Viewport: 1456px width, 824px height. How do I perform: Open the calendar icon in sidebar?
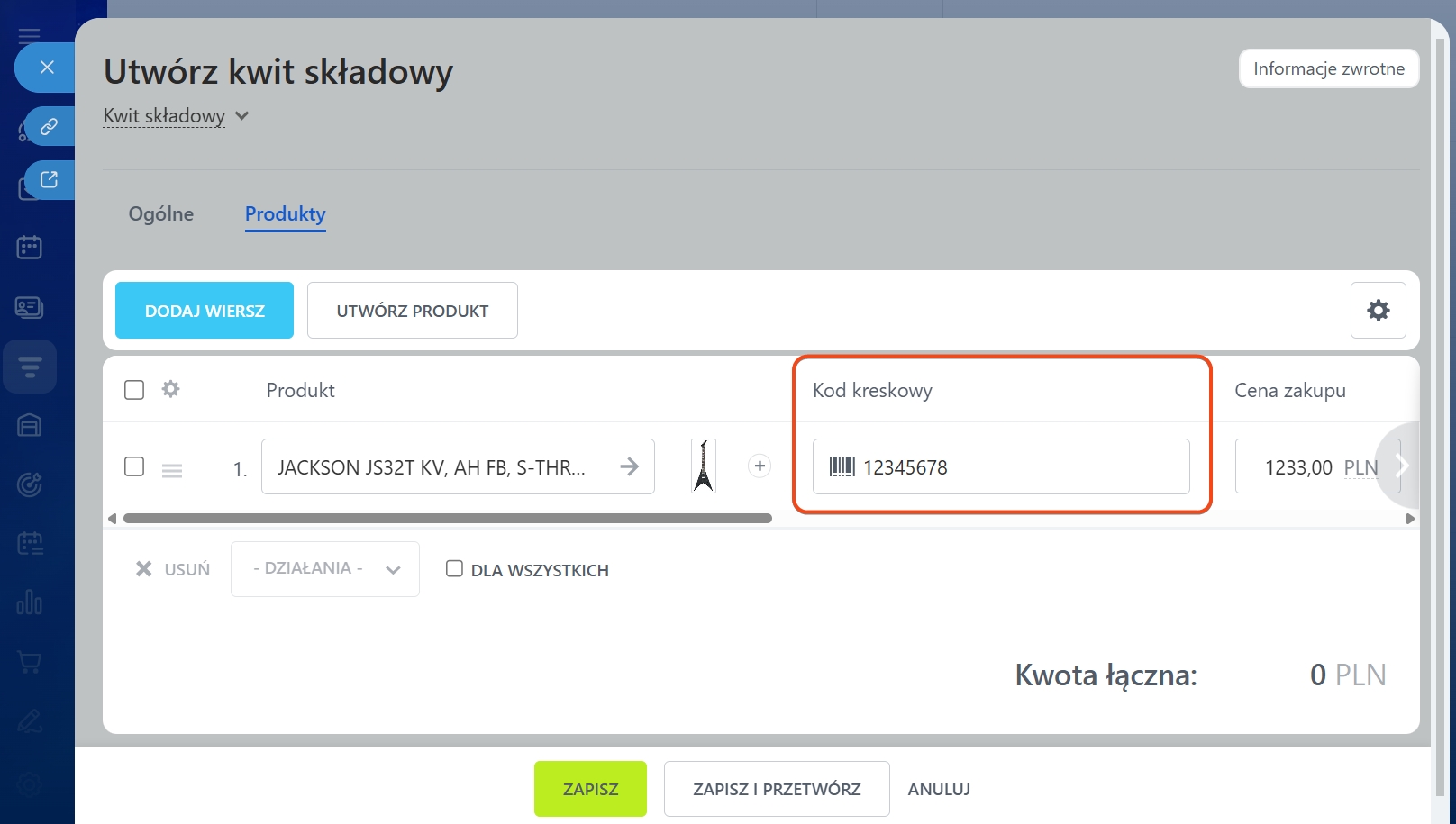[x=29, y=247]
